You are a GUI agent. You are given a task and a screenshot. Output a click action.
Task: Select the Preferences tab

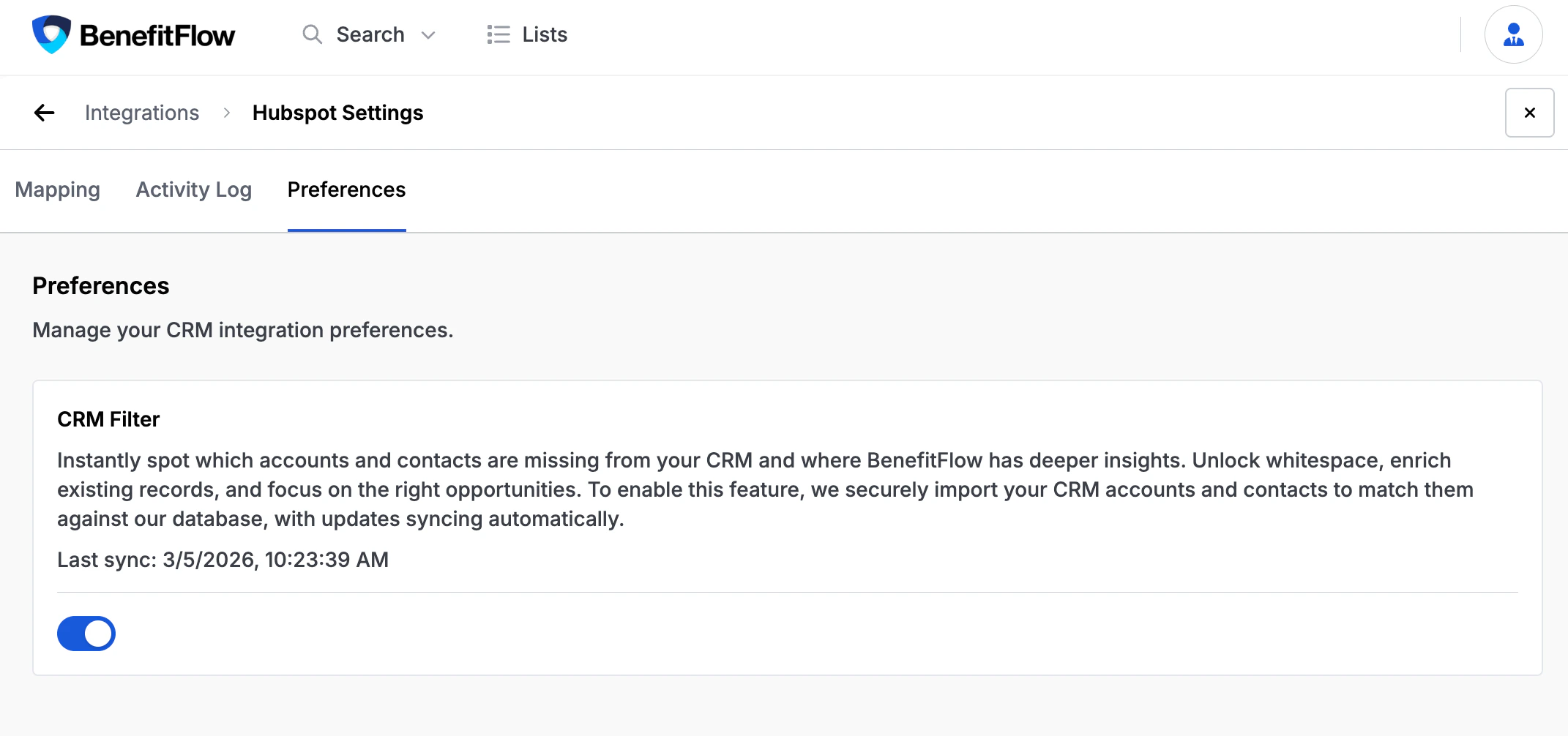[x=346, y=189]
